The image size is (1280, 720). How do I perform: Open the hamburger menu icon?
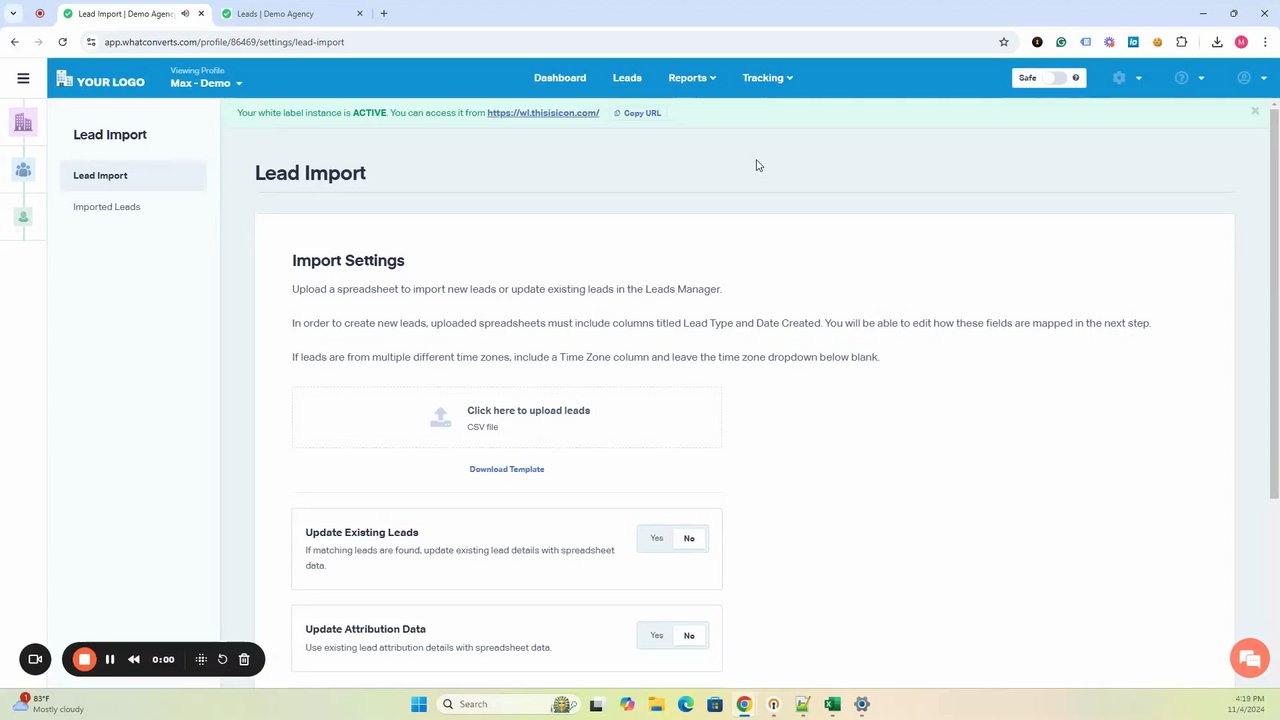23,78
